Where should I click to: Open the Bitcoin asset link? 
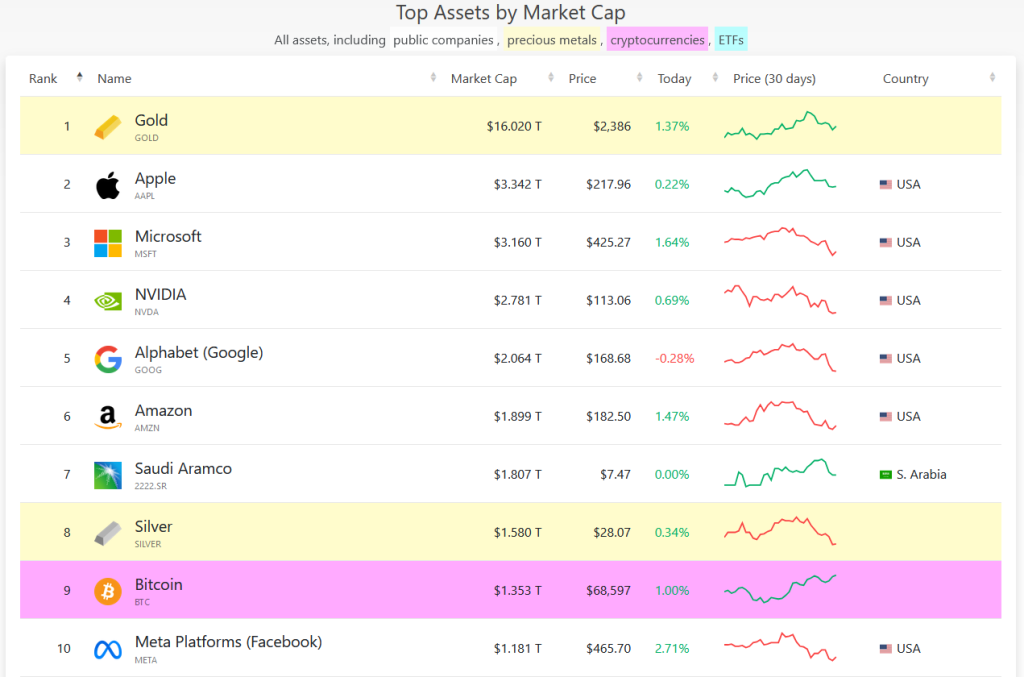click(158, 585)
